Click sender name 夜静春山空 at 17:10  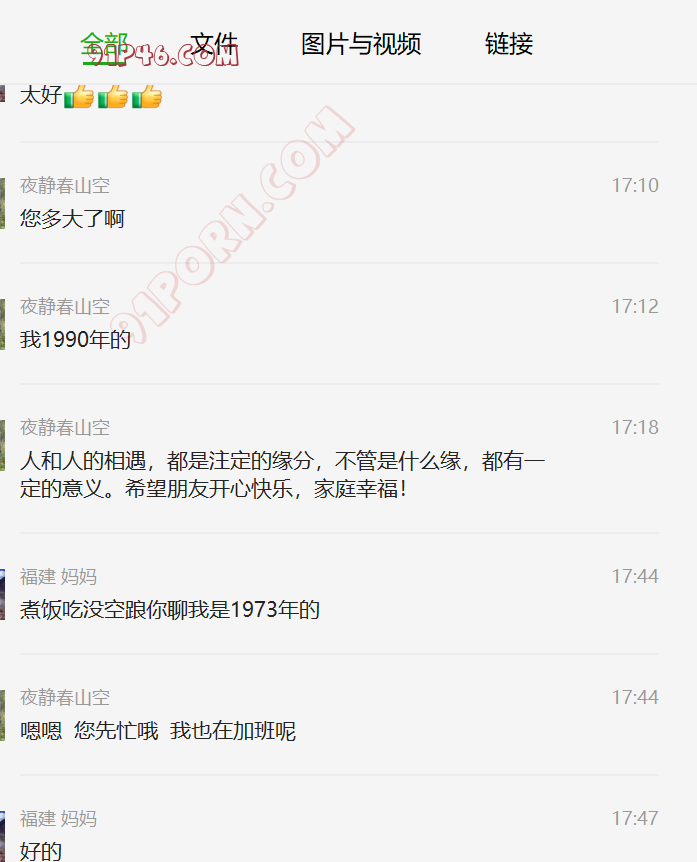(x=65, y=186)
